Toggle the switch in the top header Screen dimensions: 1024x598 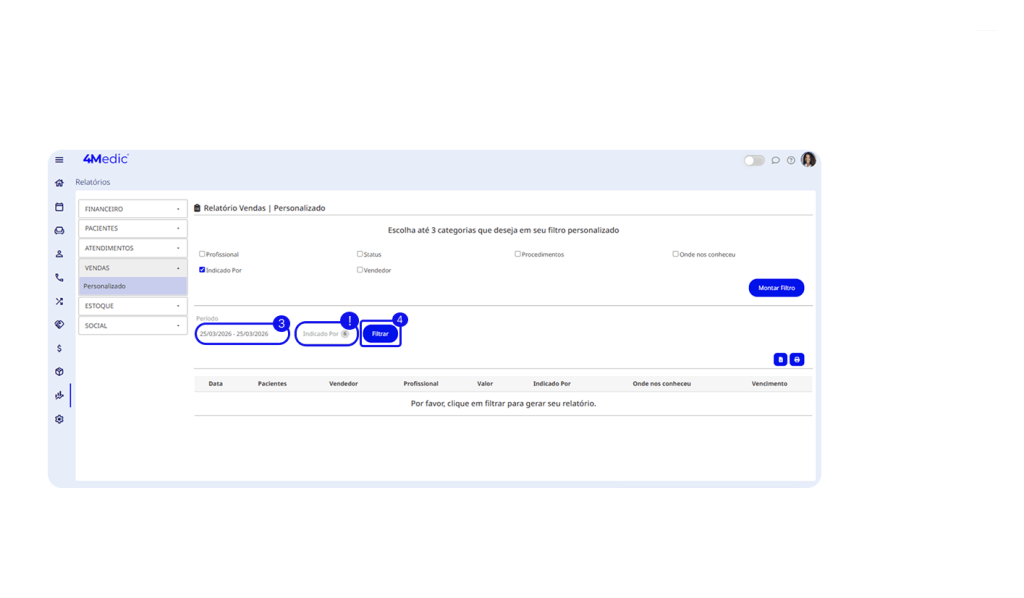tap(753, 160)
